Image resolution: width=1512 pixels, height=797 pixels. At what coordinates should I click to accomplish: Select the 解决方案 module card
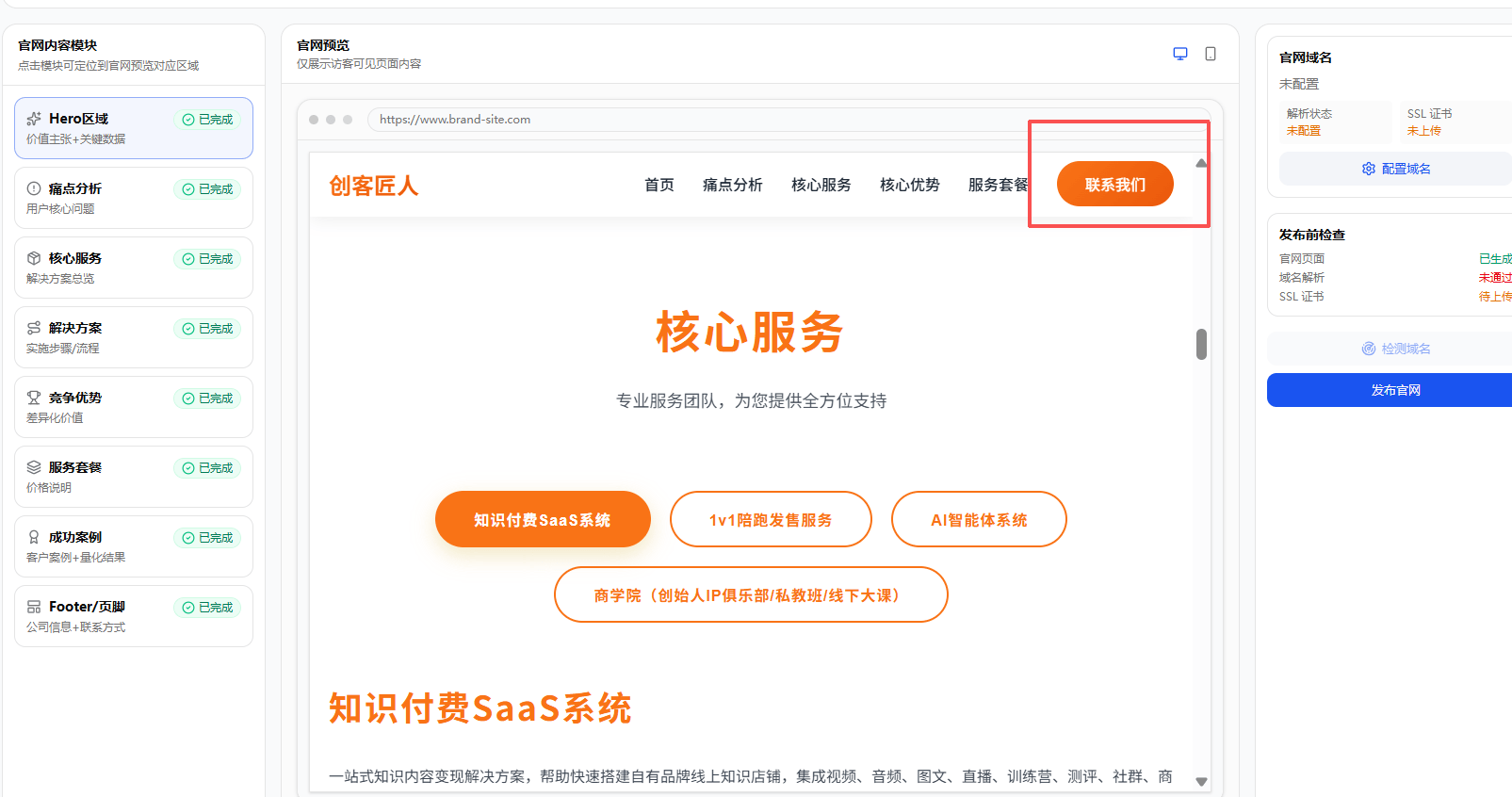134,337
